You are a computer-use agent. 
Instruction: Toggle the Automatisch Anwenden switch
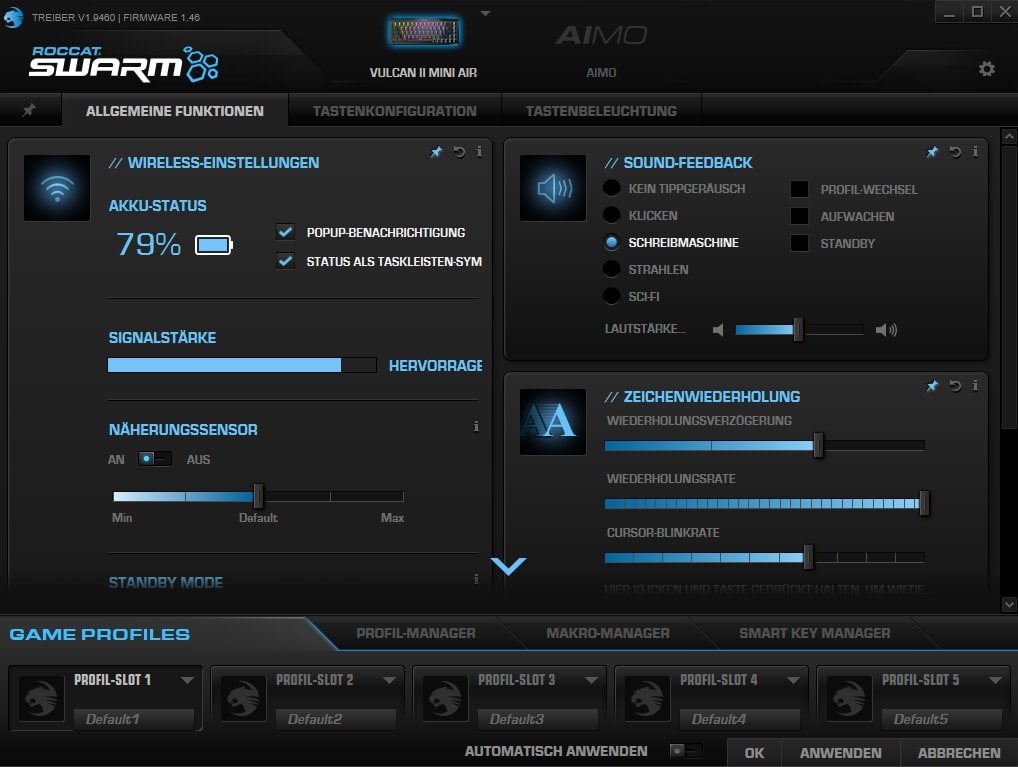coord(685,751)
